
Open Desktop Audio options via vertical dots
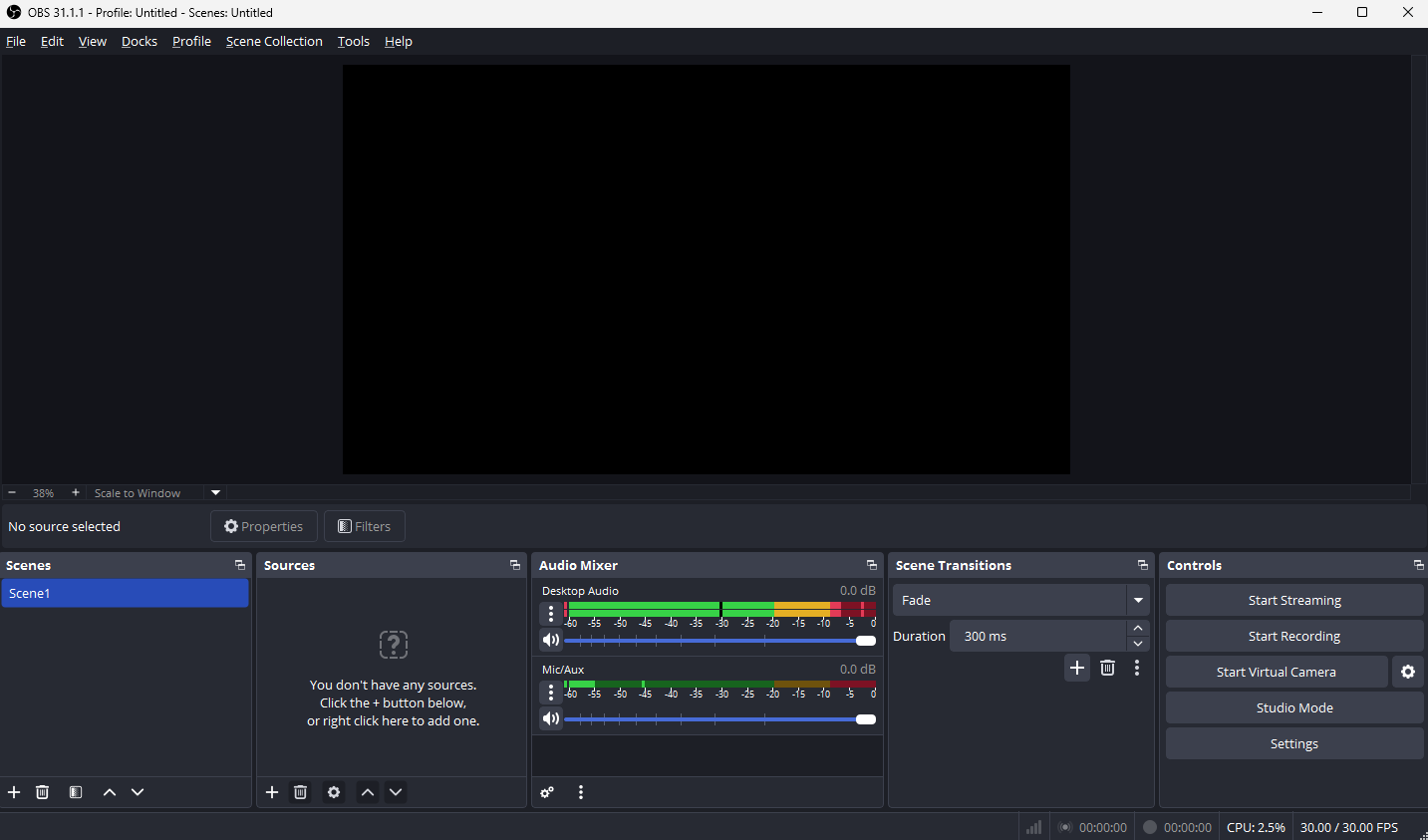click(551, 614)
